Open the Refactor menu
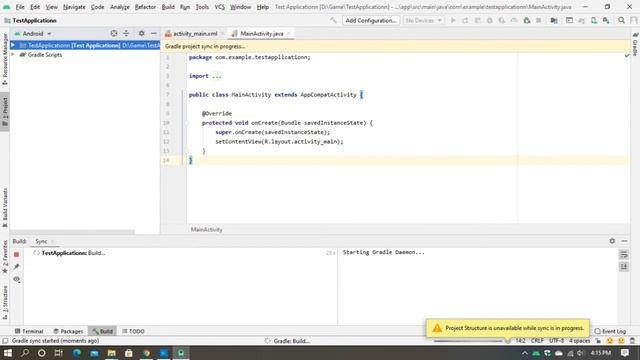 click(x=145, y=7)
